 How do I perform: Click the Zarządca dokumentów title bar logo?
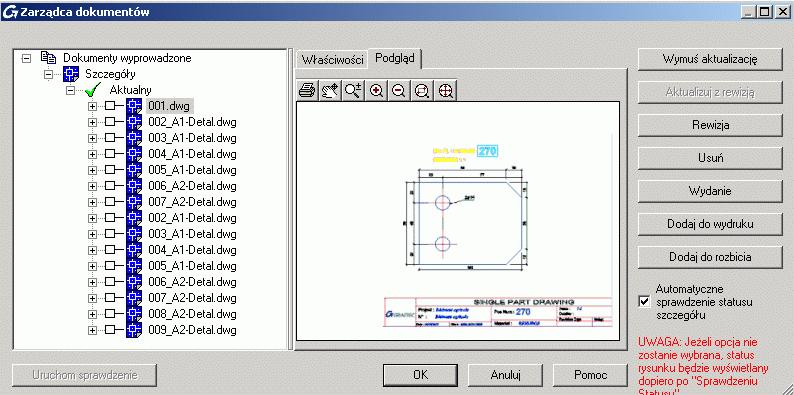pos(10,12)
